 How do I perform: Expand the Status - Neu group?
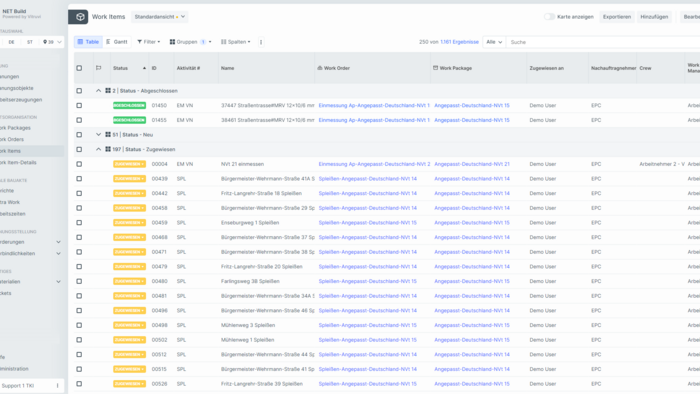[x=98, y=134]
